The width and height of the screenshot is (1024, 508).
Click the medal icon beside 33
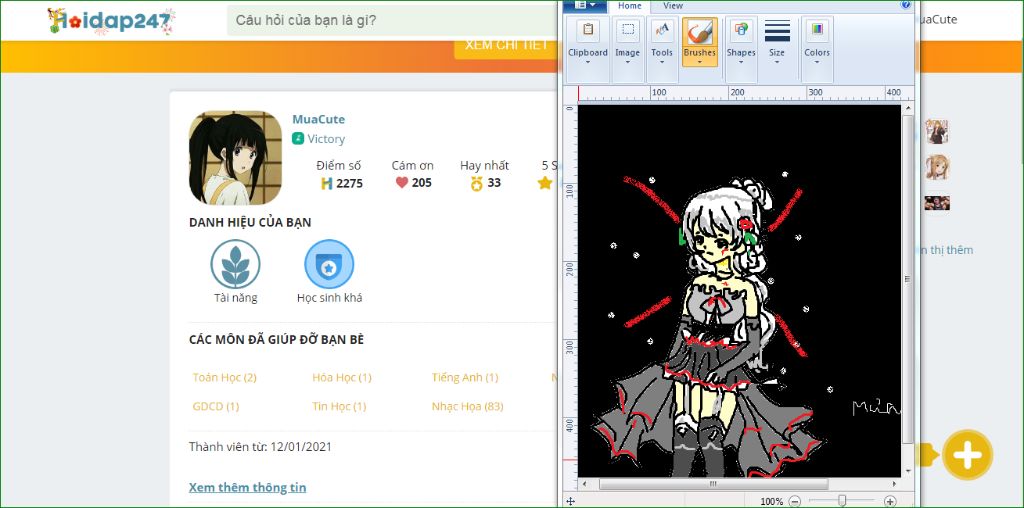477,183
